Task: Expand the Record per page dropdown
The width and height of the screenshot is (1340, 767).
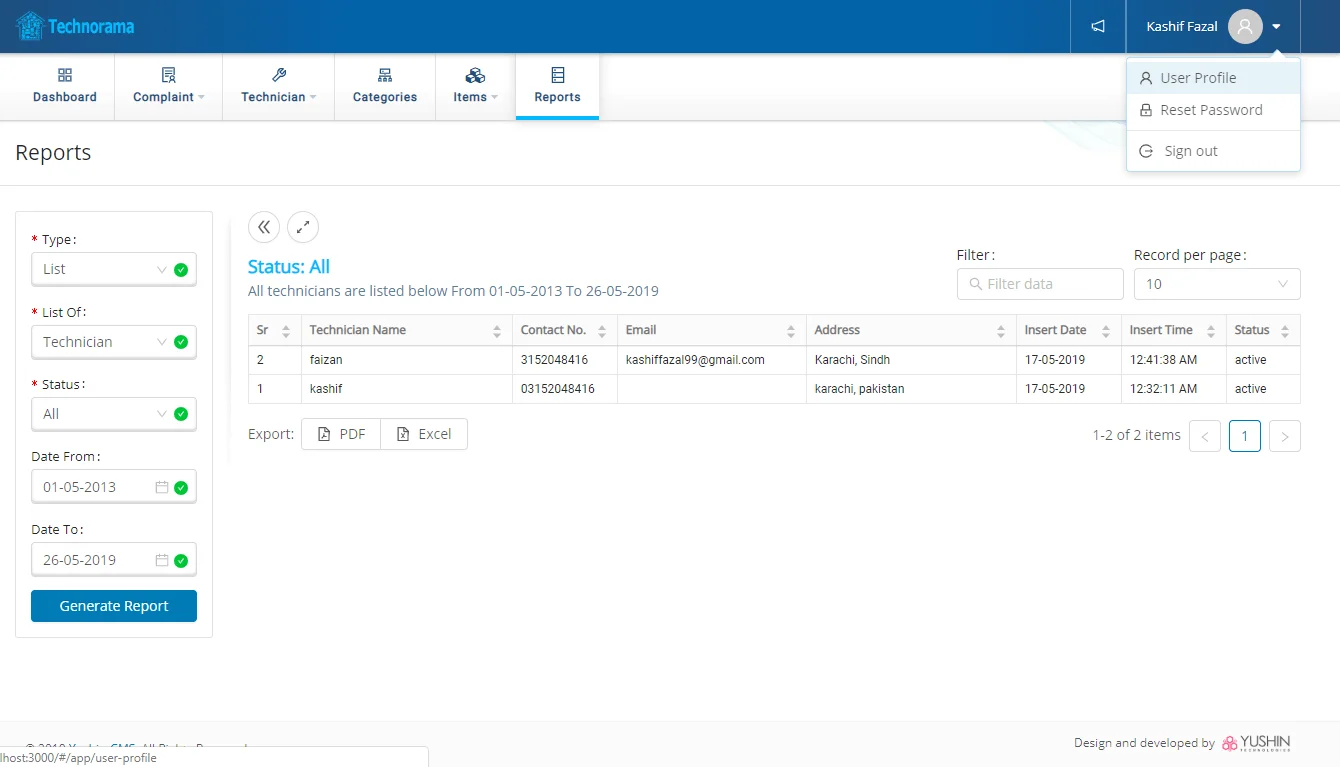Action: (x=1216, y=284)
